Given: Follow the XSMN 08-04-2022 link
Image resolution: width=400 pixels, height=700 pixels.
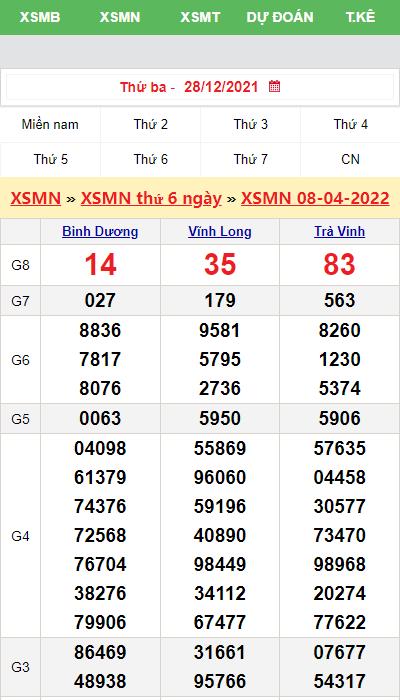Looking at the screenshot, I should pyautogui.click(x=315, y=198).
